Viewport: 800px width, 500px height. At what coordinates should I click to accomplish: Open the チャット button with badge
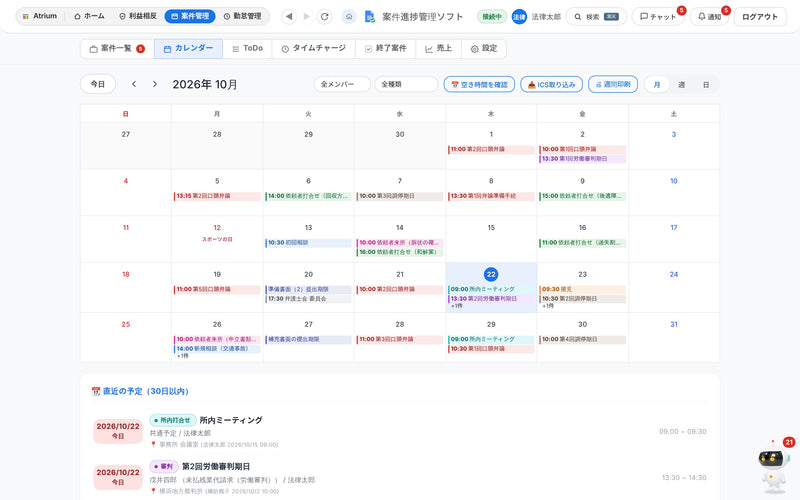(658, 17)
